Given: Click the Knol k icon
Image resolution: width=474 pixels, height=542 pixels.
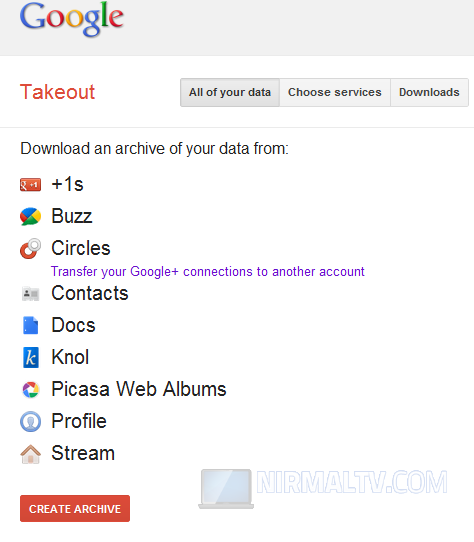Looking at the screenshot, I should 30,357.
